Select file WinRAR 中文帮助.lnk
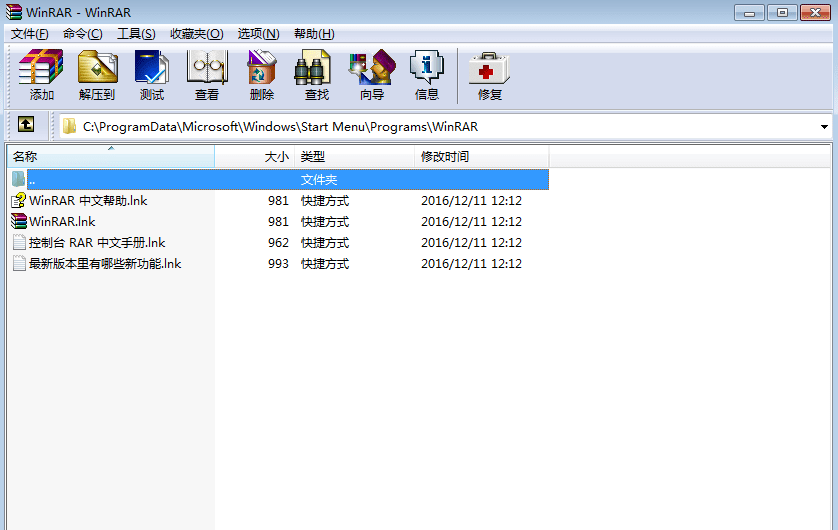 88,200
